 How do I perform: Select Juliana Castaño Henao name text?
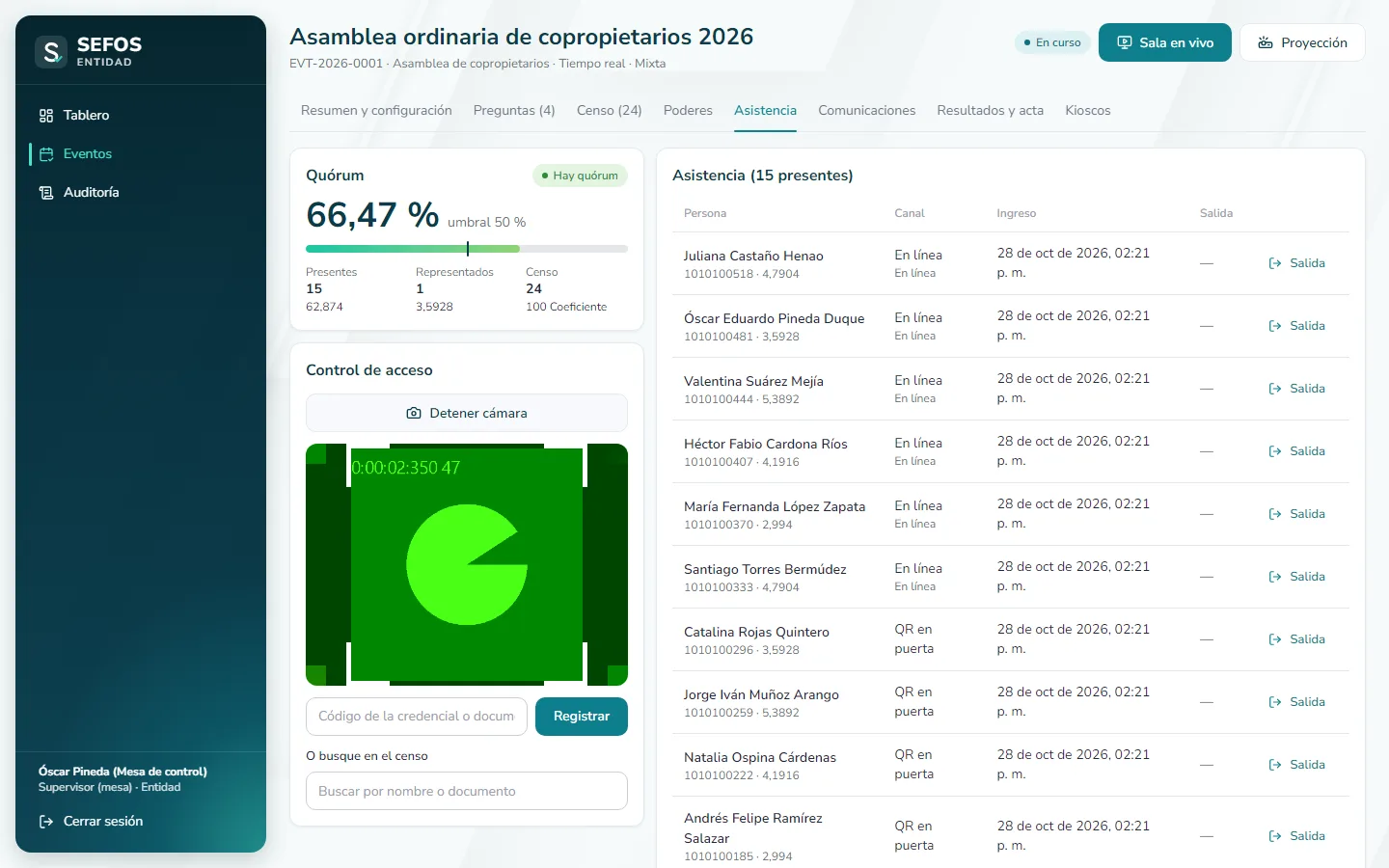click(753, 256)
